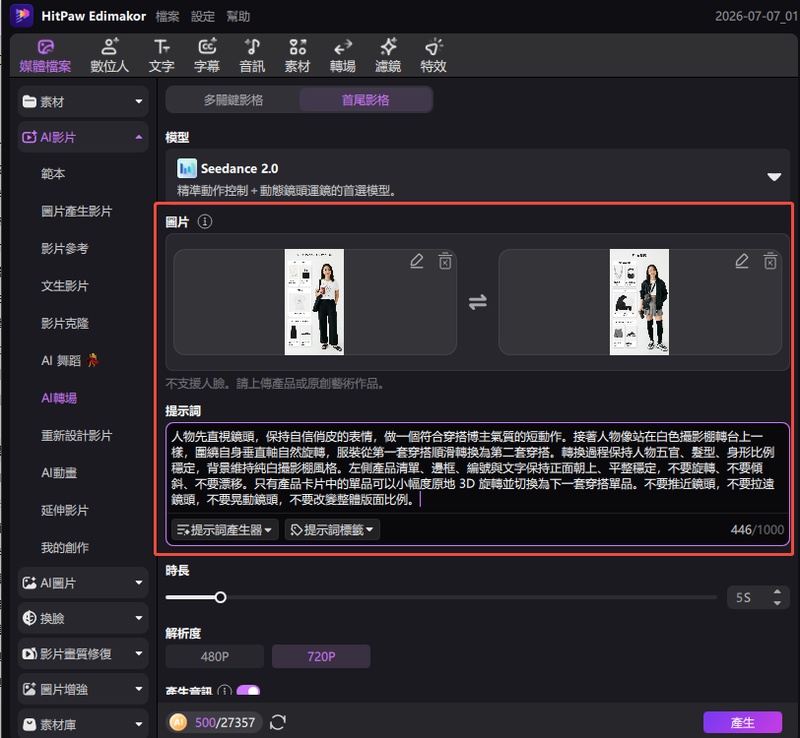The height and width of the screenshot is (738, 800).
Task: Select AI動畫 in the sidebar
Action: (59, 473)
